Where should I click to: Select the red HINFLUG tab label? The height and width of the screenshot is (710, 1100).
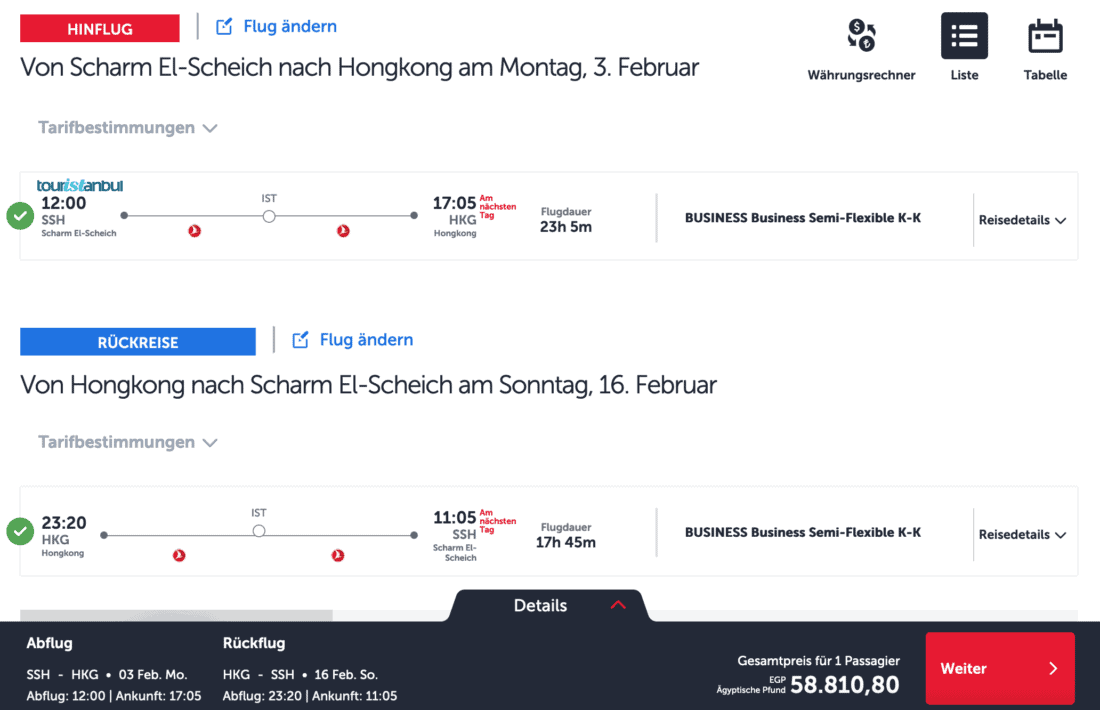tap(100, 29)
